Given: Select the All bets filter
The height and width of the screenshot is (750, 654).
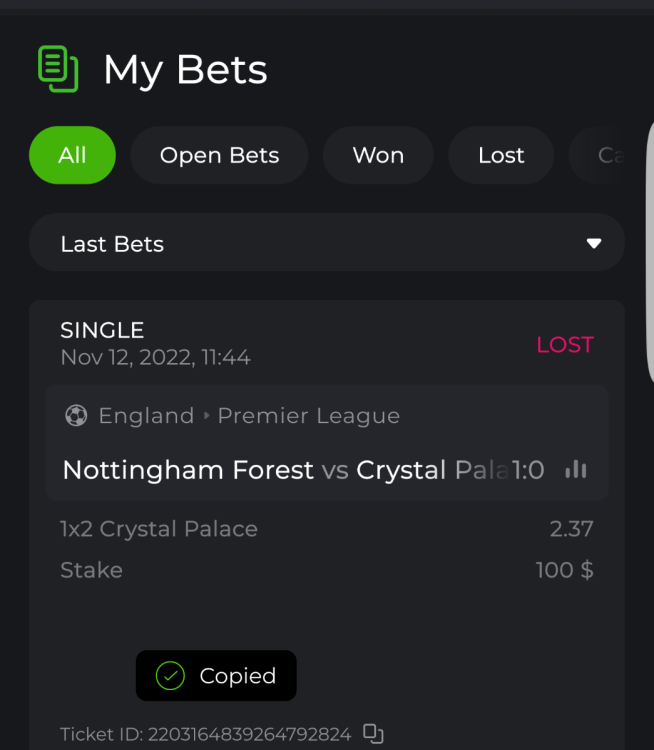Looking at the screenshot, I should [72, 155].
